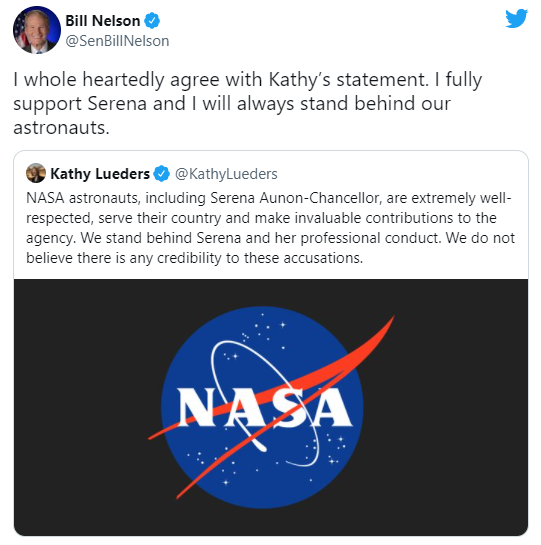This screenshot has width=541, height=545.
Task: Open Bill Nelson's tweet text
Action: [x=248, y=103]
